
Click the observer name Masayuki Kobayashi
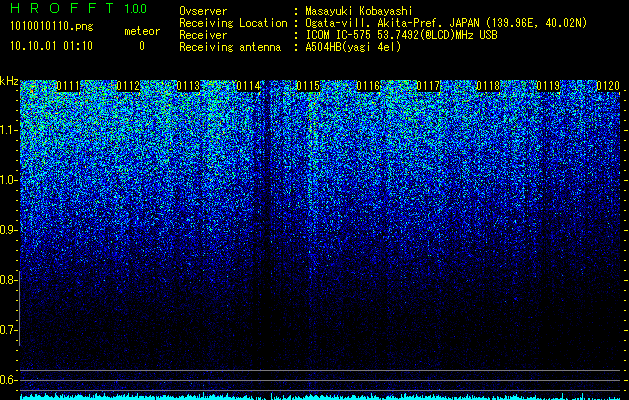click(359, 11)
